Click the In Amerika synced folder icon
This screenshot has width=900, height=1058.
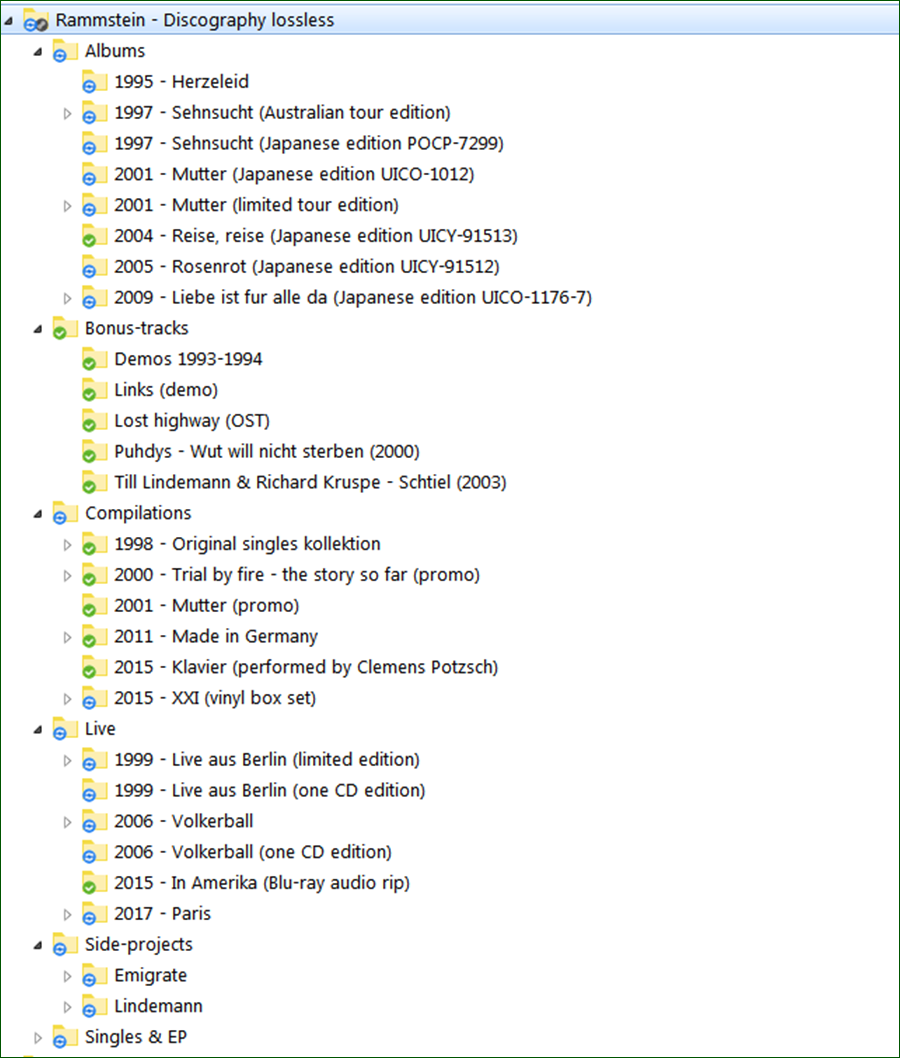click(94, 883)
